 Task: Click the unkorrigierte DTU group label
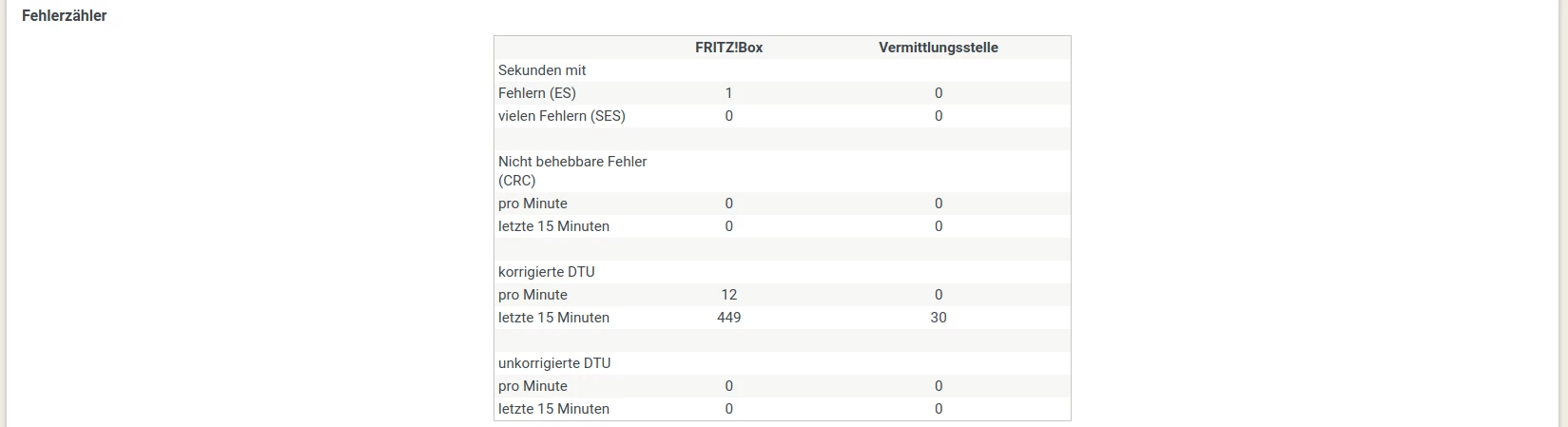554,363
